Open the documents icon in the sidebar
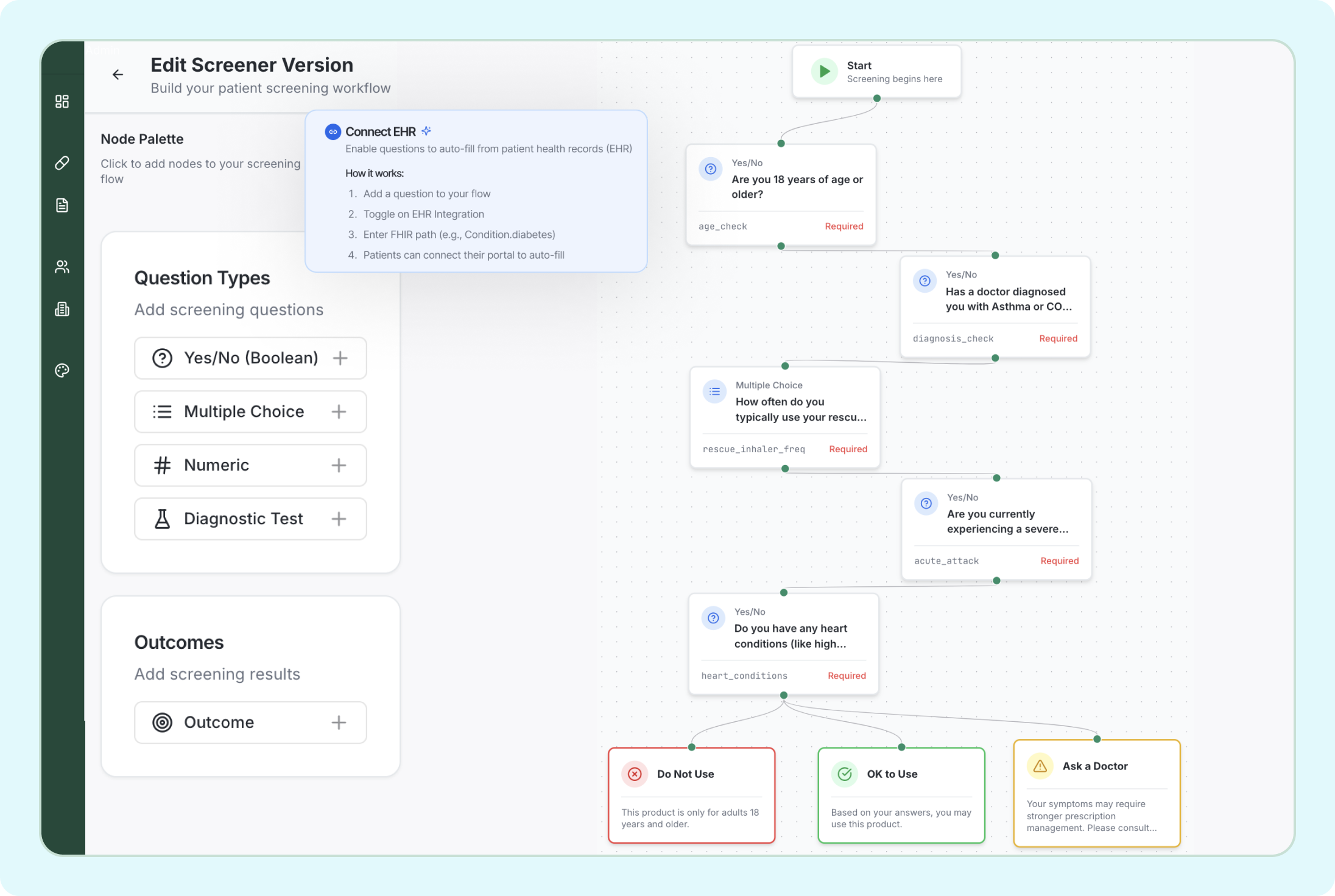Screen dimensions: 1335x896 (62, 205)
